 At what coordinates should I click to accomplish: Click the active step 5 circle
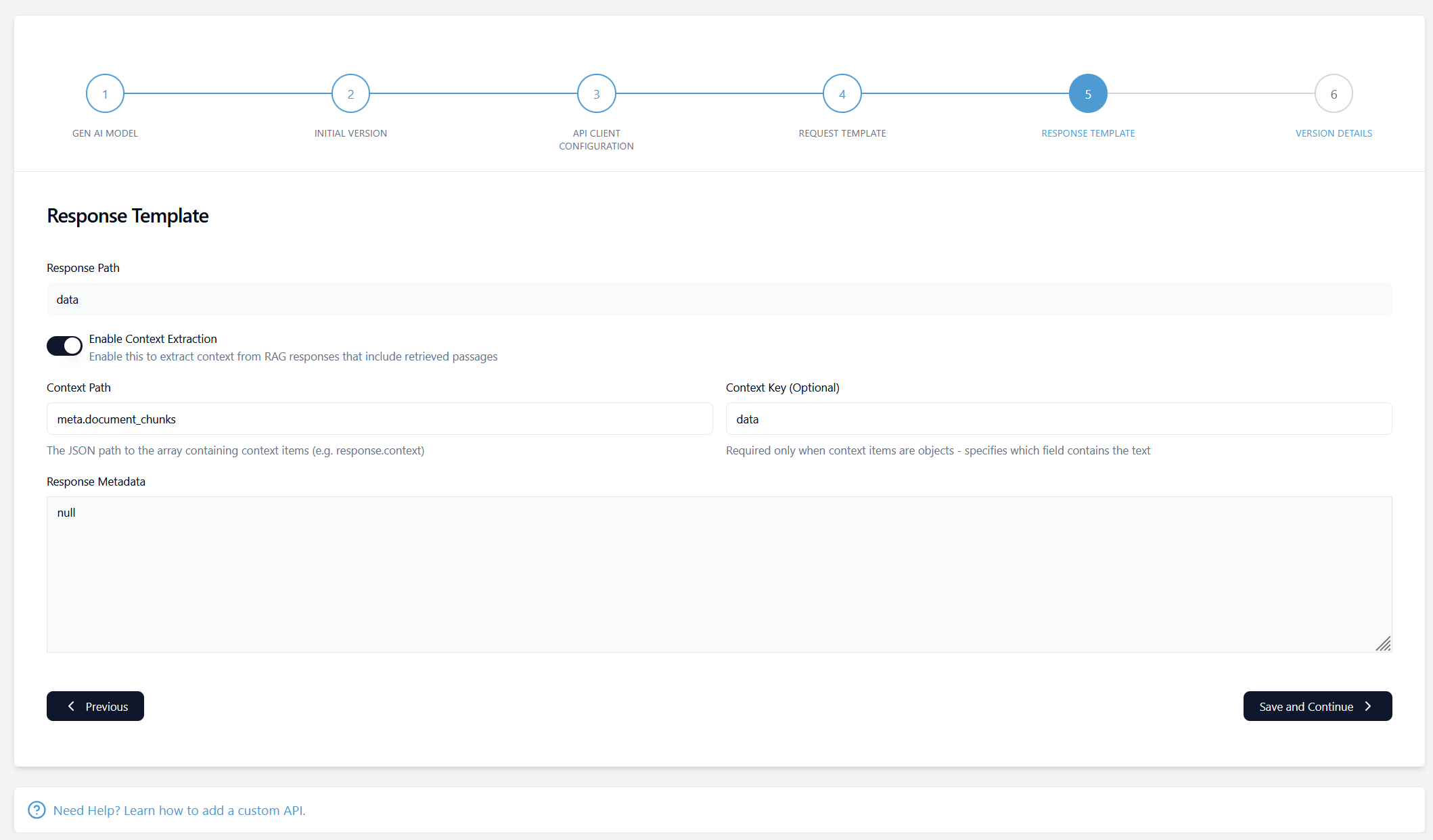[x=1087, y=94]
